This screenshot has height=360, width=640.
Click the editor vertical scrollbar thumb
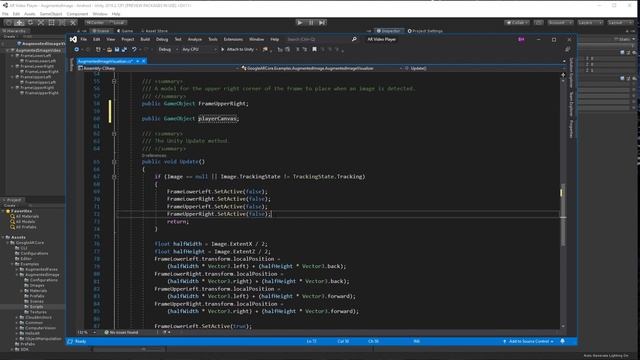(x=563, y=214)
